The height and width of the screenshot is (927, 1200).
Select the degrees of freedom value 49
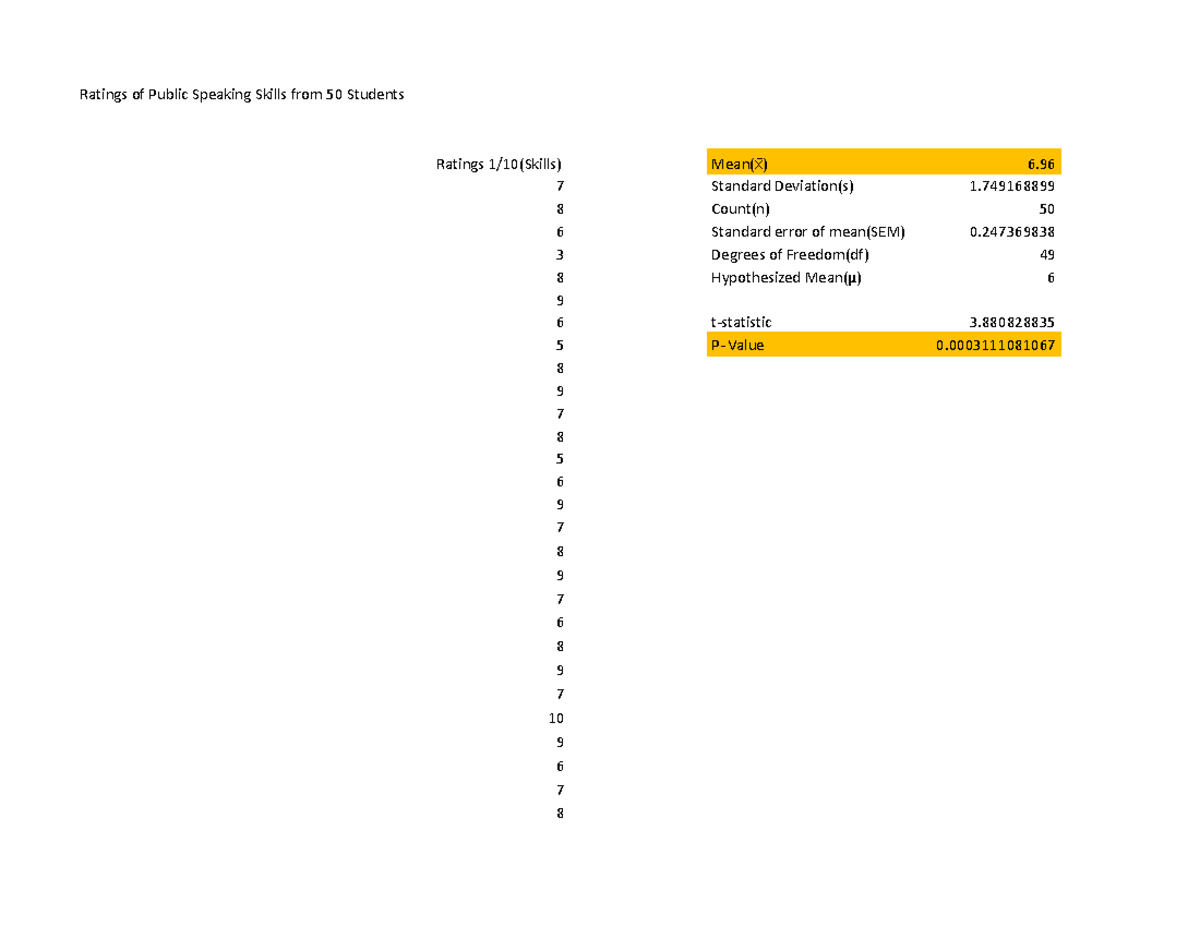click(1046, 254)
